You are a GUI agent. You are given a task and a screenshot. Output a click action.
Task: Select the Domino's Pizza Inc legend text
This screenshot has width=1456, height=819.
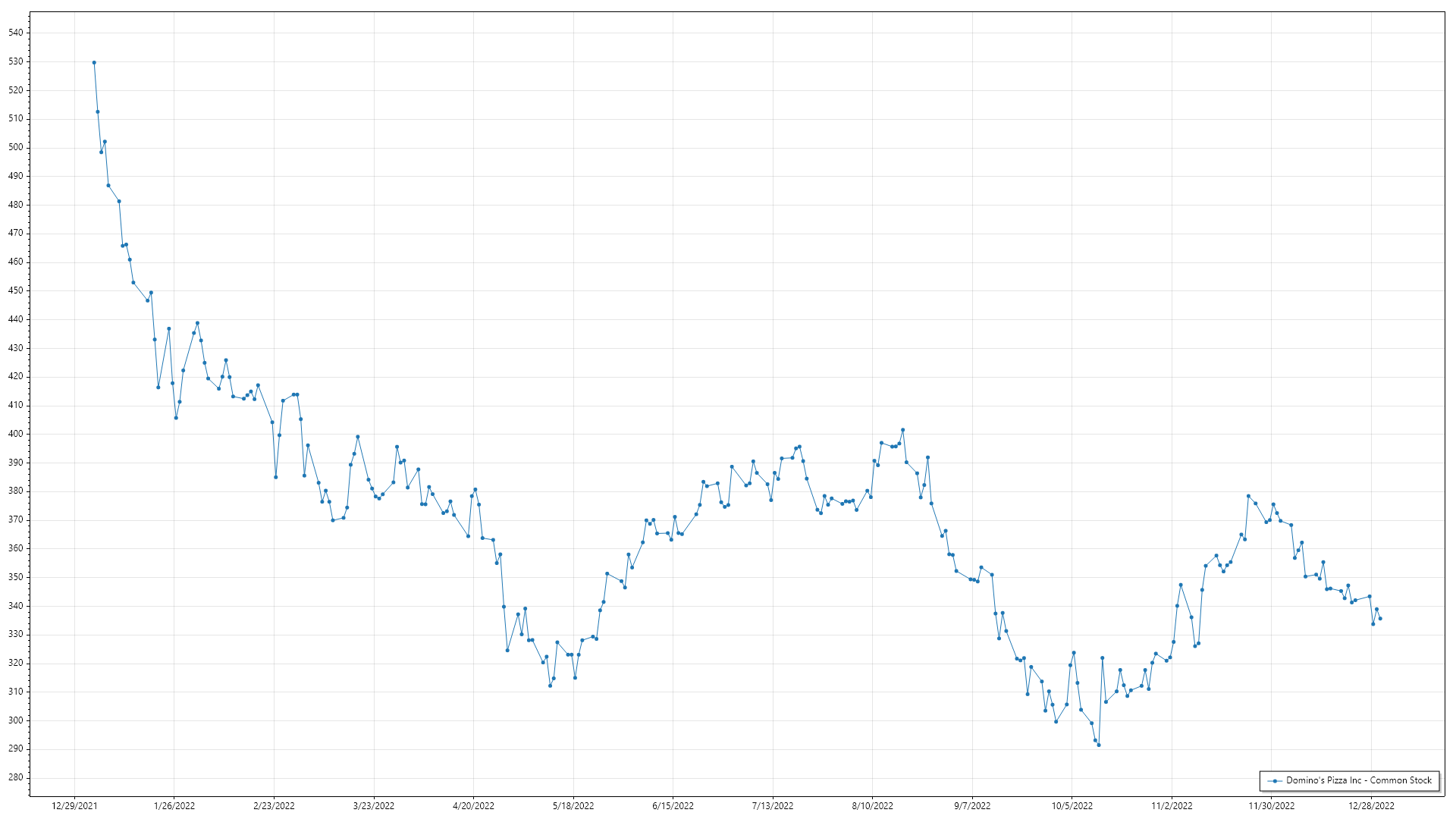(1358, 780)
